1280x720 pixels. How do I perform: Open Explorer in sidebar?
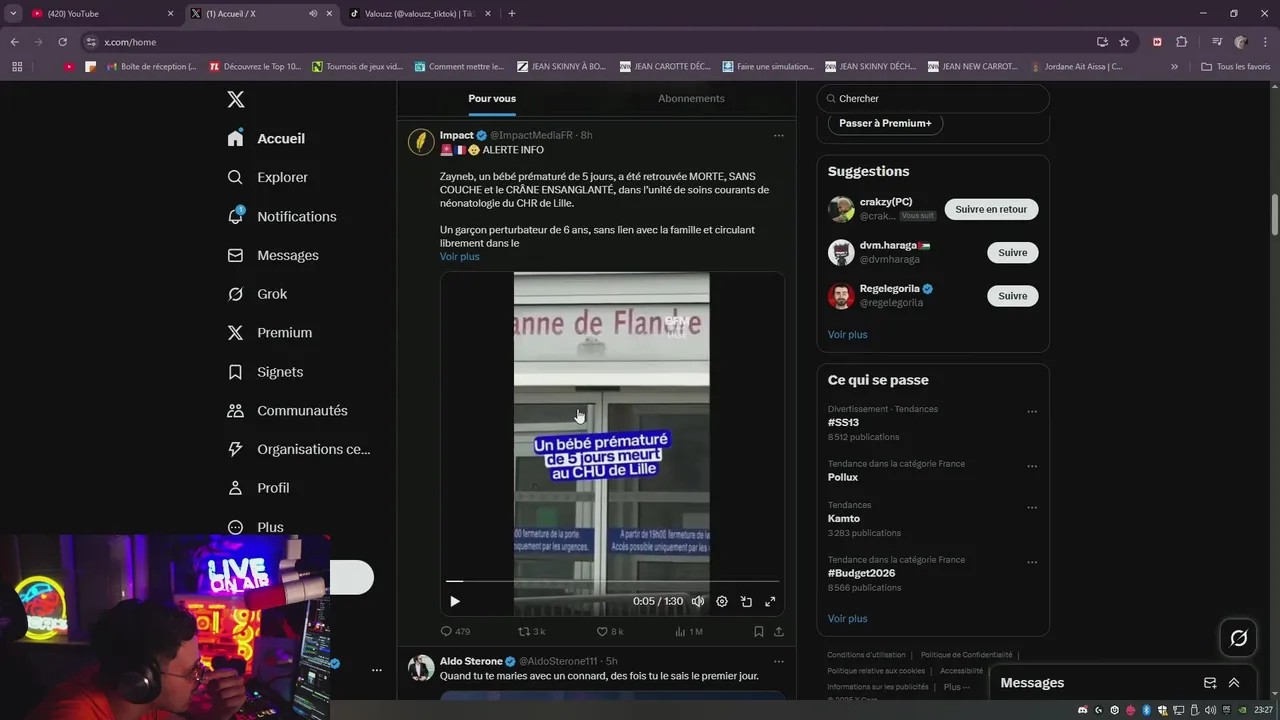click(x=267, y=177)
